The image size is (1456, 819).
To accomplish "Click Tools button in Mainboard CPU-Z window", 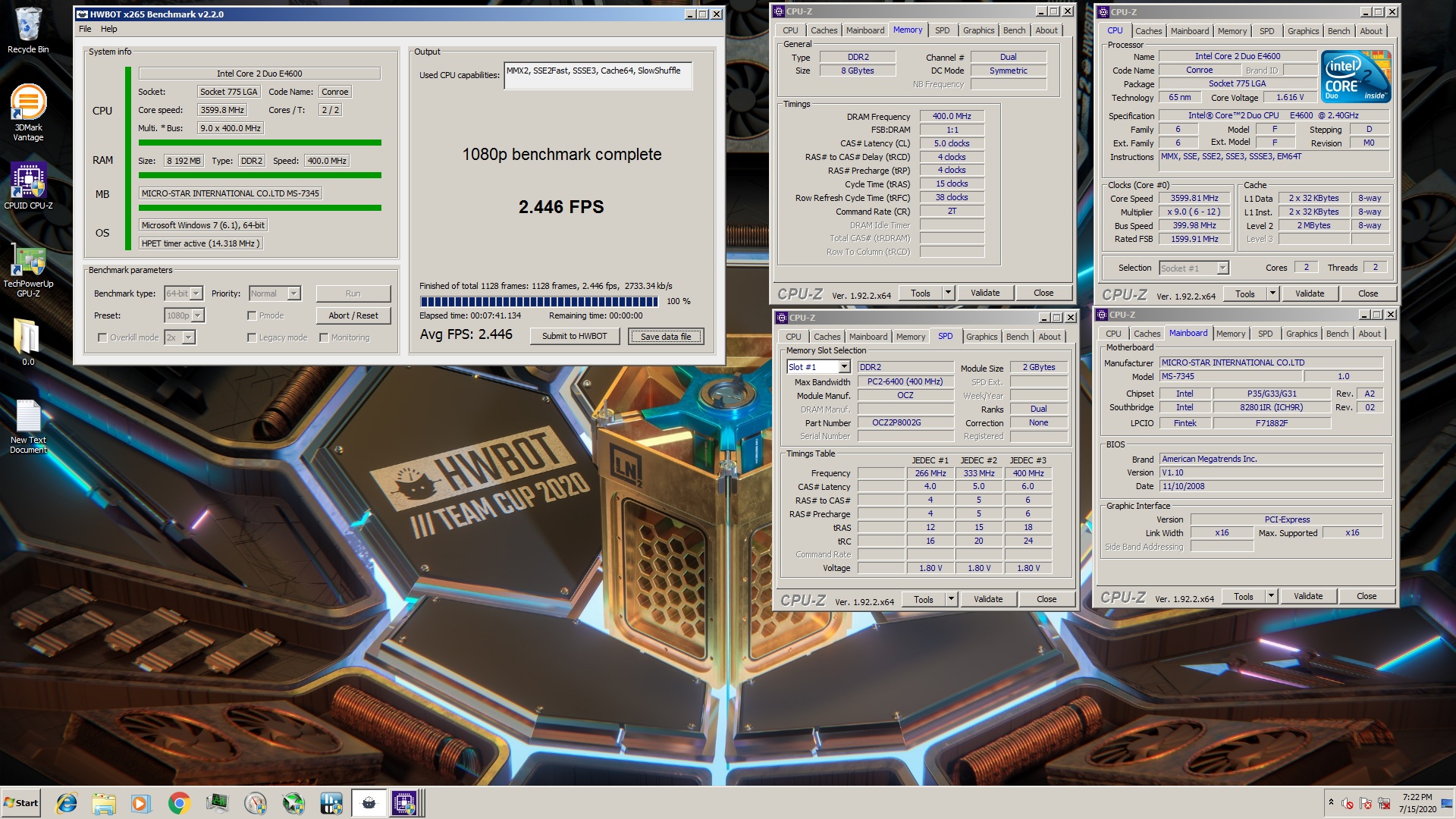I will (1243, 597).
